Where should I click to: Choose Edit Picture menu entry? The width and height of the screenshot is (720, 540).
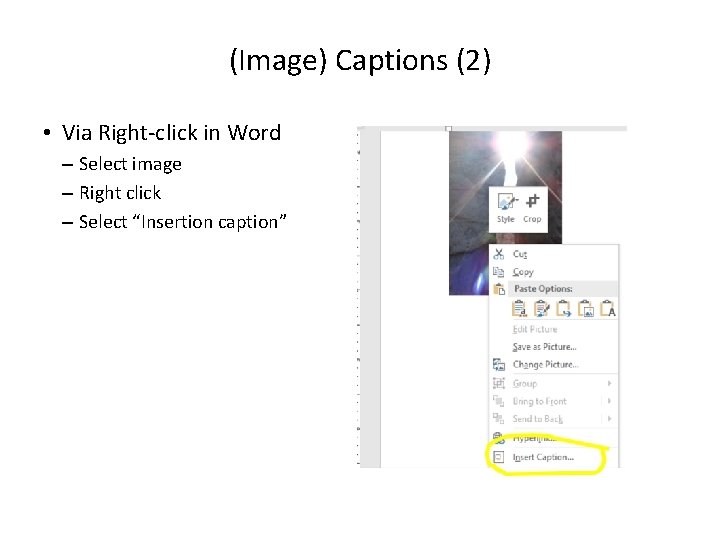tap(554, 329)
